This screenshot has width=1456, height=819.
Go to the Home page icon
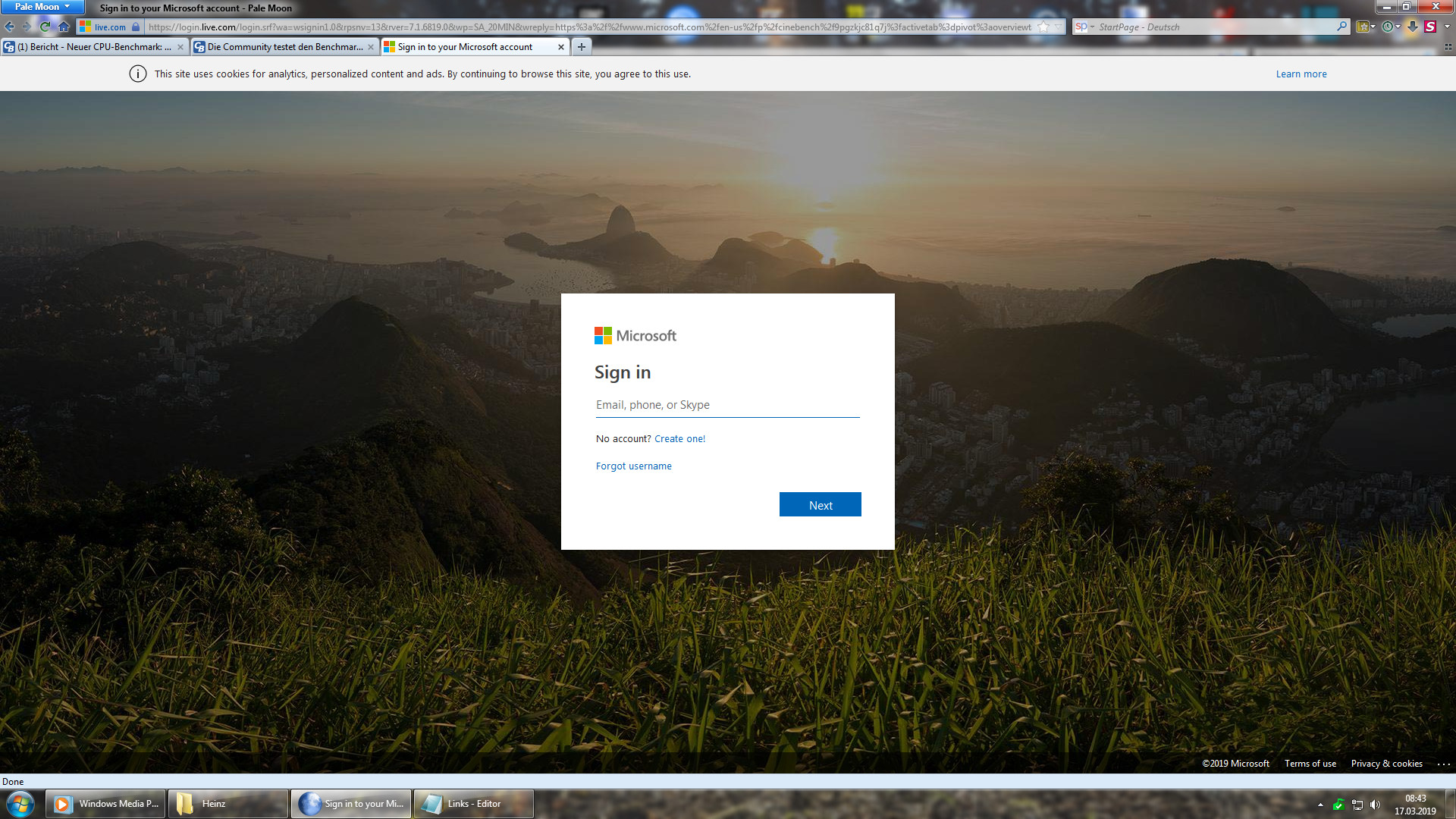tap(64, 27)
